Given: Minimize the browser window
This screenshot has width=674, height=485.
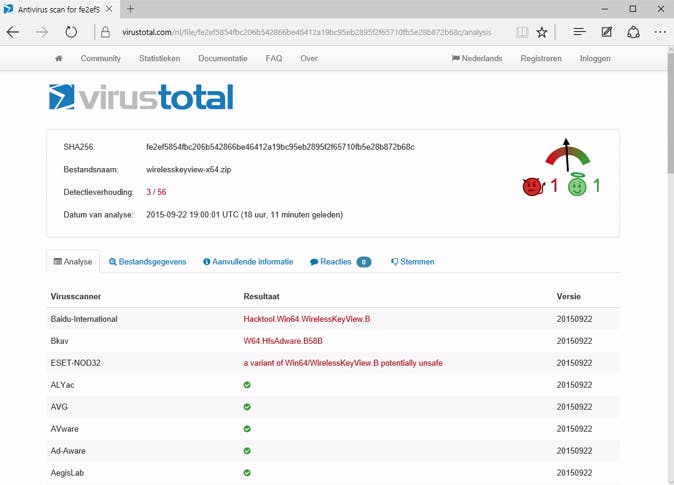Looking at the screenshot, I should 605,9.
